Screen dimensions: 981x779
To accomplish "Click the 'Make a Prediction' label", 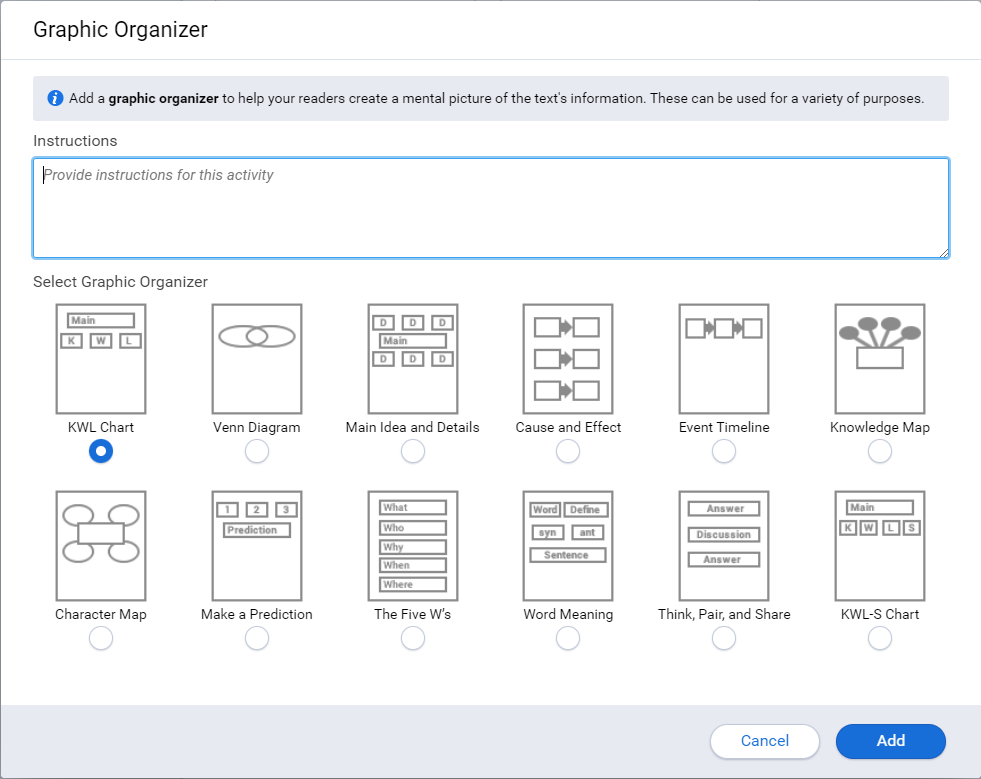I will (x=257, y=614).
